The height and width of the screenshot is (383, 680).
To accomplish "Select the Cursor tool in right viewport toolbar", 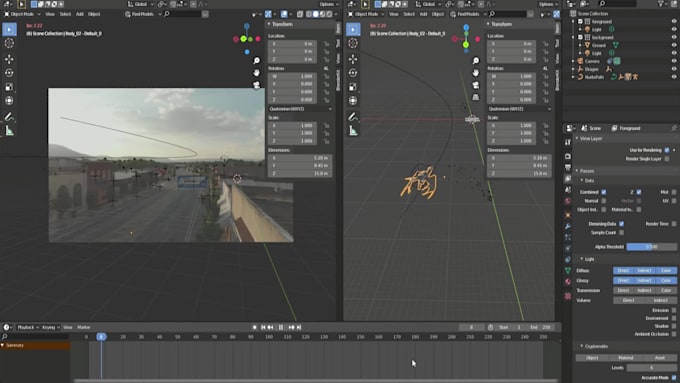I will 353,43.
